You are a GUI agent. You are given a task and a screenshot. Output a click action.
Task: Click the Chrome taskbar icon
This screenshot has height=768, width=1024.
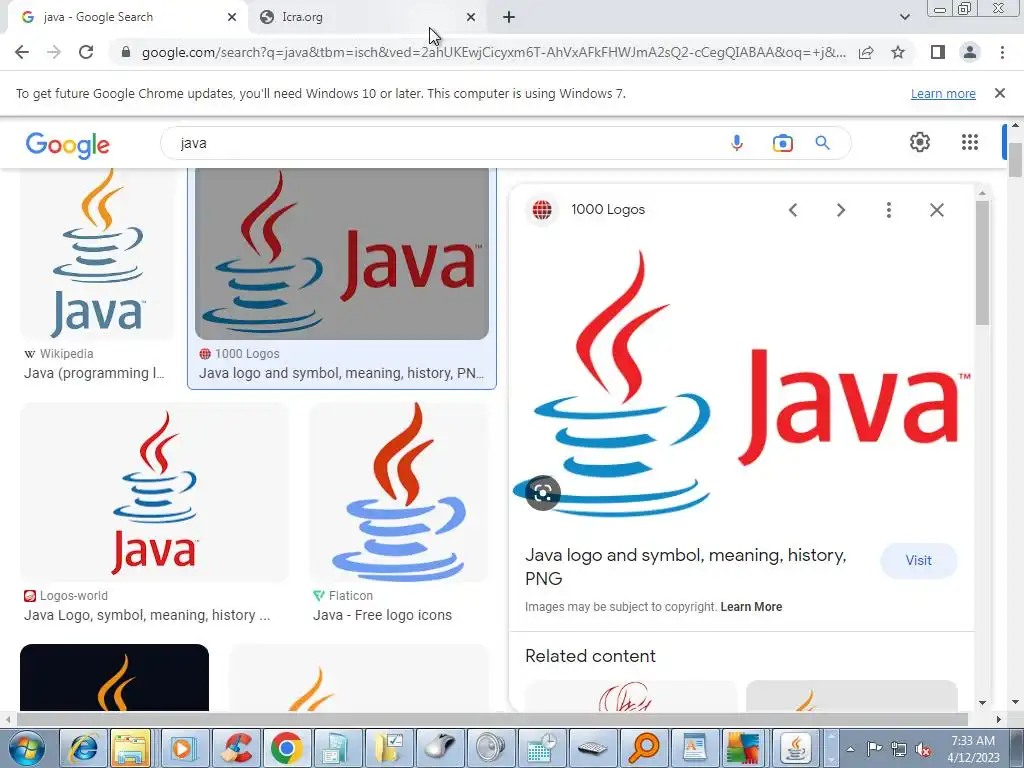pos(287,748)
